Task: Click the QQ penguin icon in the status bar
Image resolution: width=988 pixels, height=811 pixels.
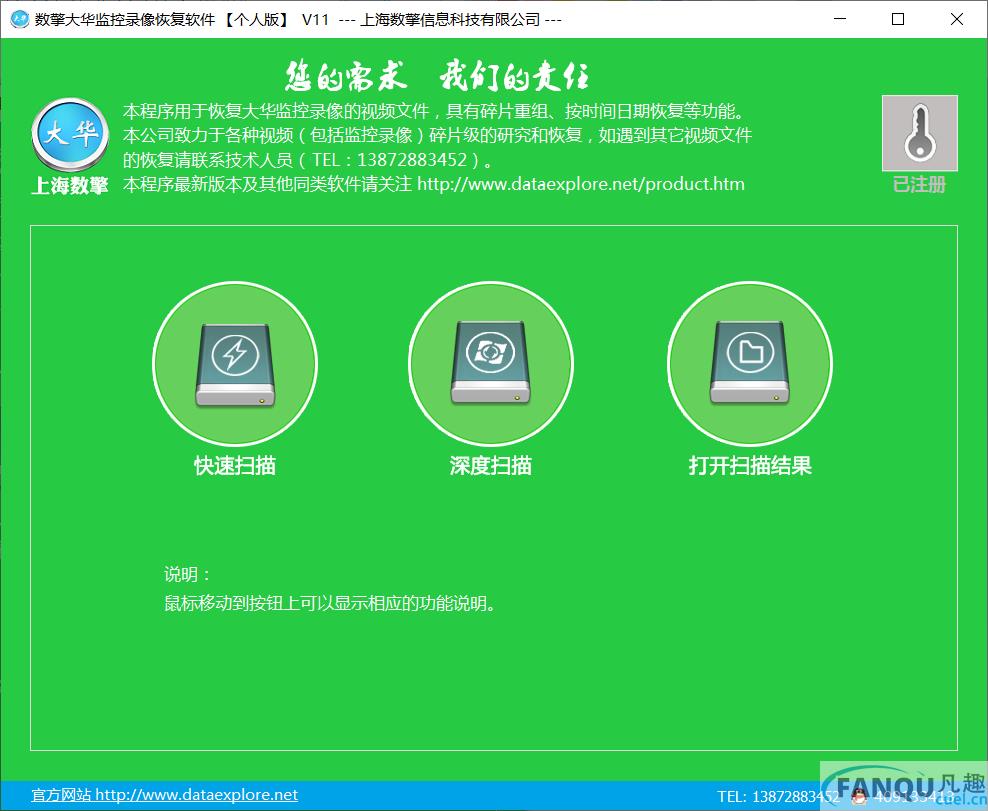Action: tap(859, 796)
